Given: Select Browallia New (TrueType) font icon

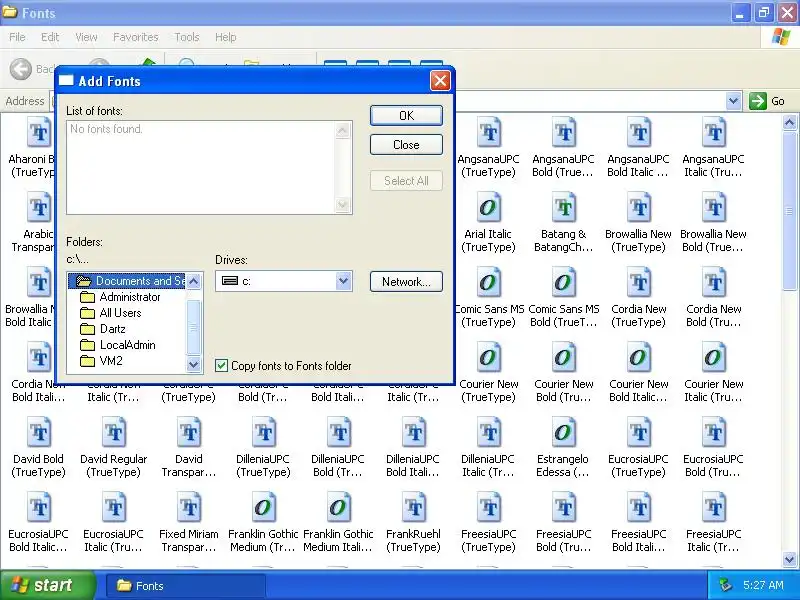Looking at the screenshot, I should tap(638, 208).
